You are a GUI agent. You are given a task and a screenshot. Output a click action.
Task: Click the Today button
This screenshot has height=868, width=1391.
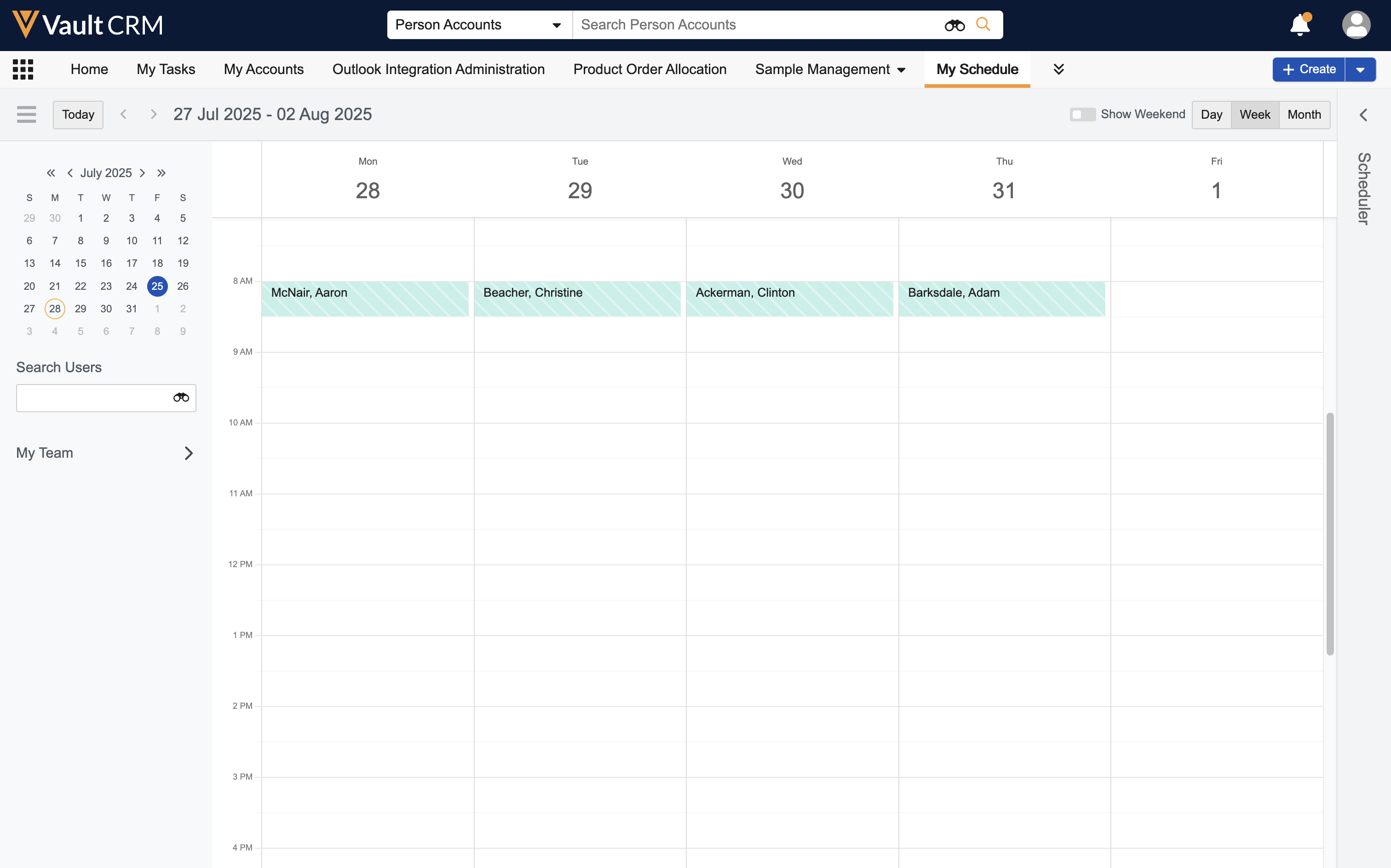[78, 114]
